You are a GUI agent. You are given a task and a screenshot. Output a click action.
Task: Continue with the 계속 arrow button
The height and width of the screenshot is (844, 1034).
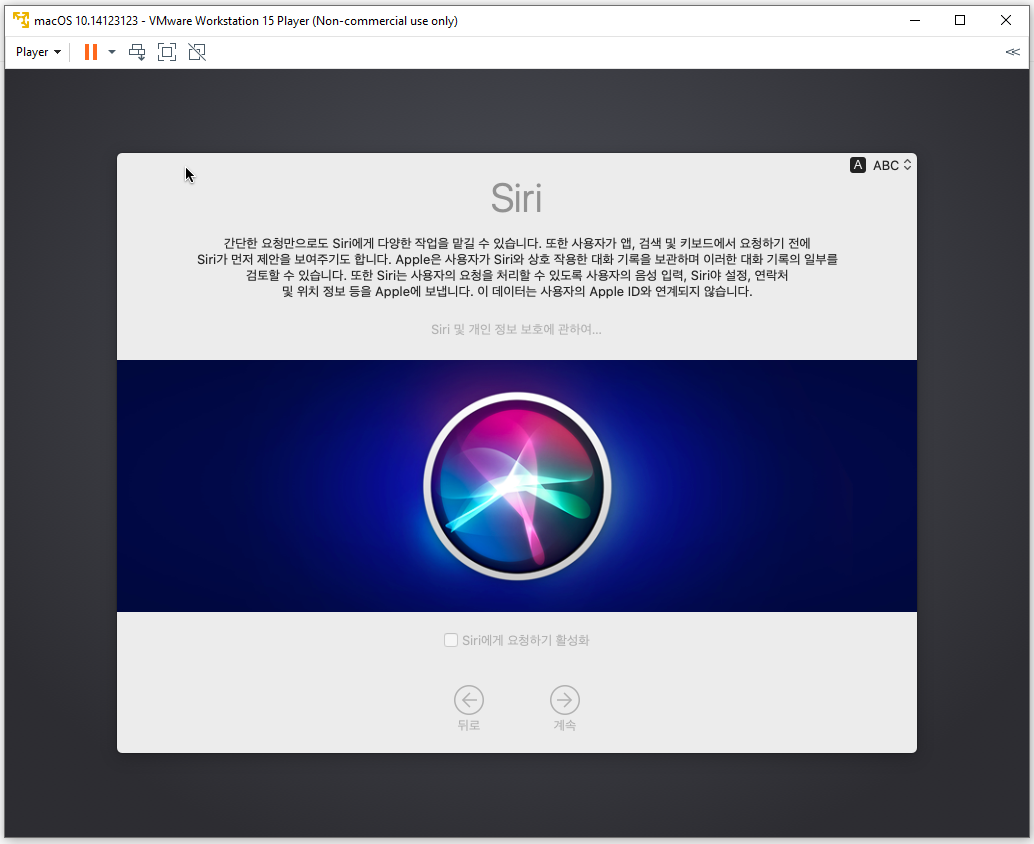pyautogui.click(x=565, y=700)
